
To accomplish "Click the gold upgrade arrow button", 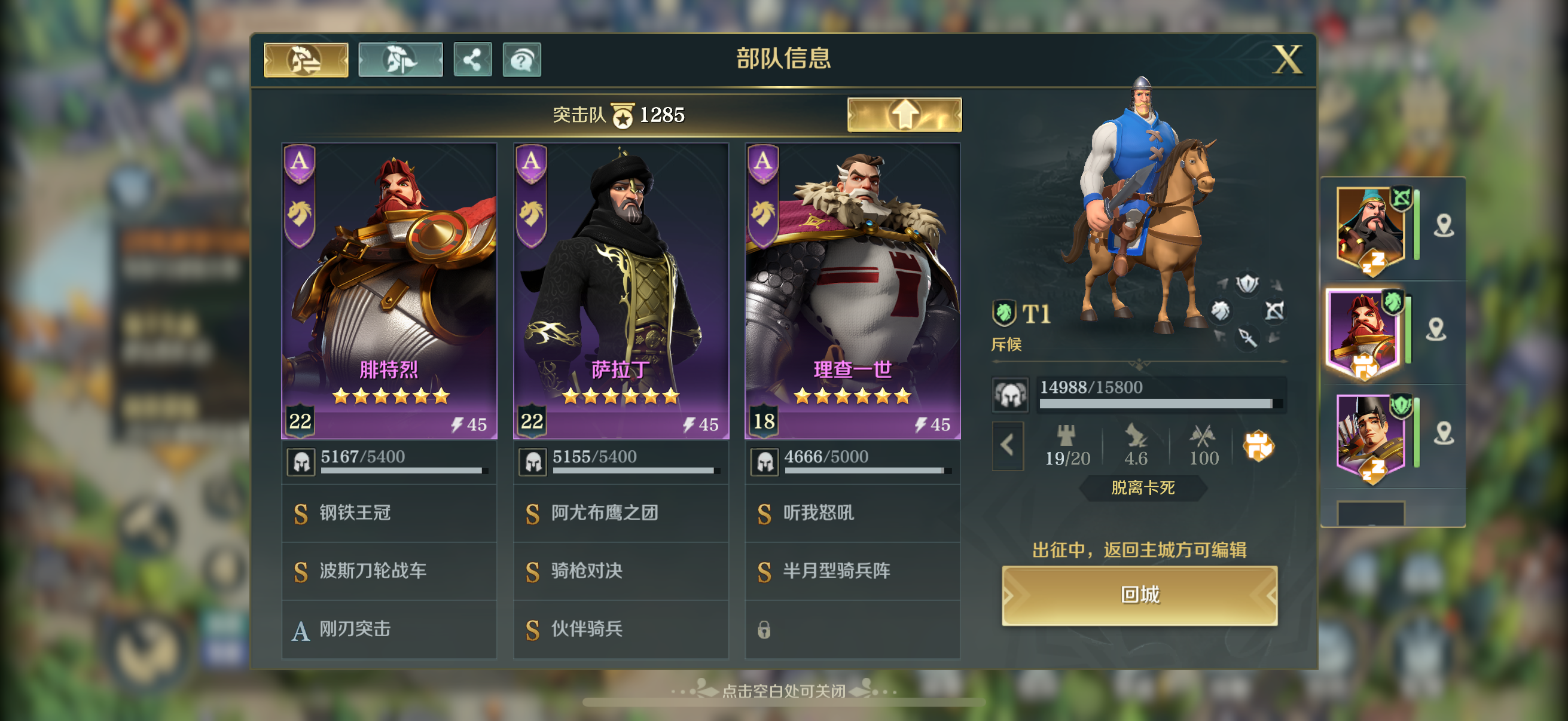I will pos(904,114).
